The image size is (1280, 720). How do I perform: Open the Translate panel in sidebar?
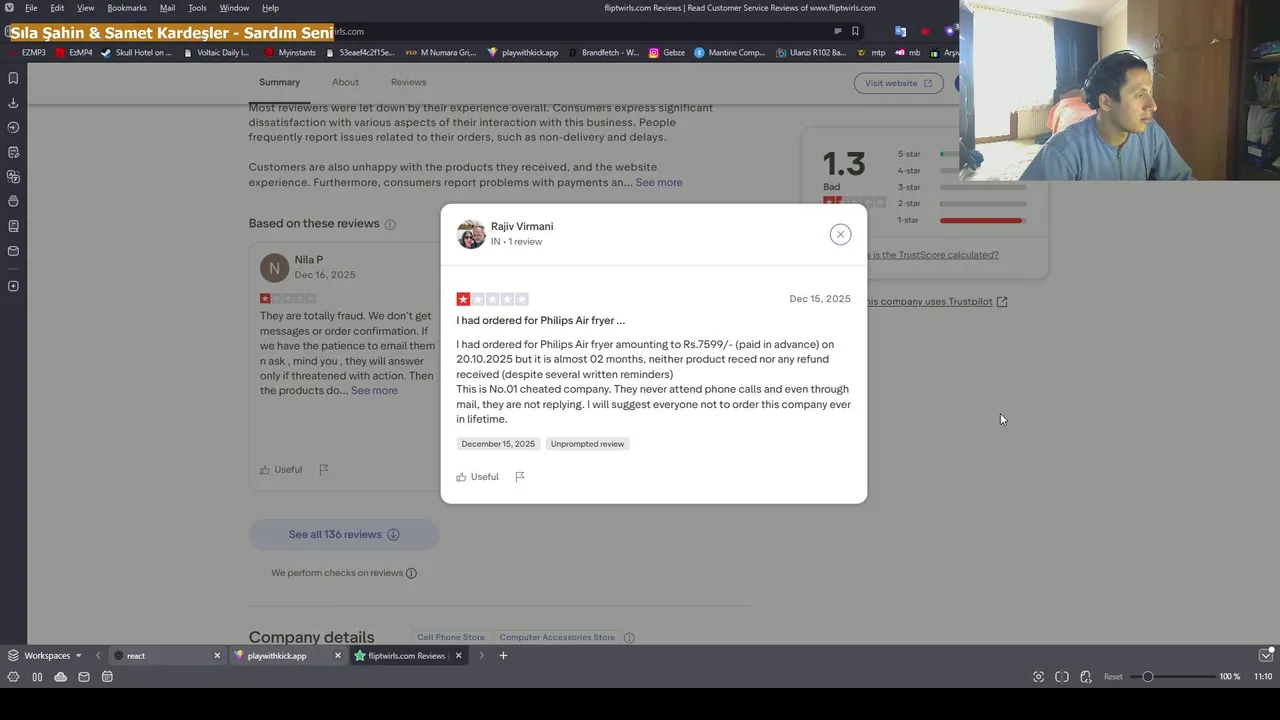click(13, 177)
